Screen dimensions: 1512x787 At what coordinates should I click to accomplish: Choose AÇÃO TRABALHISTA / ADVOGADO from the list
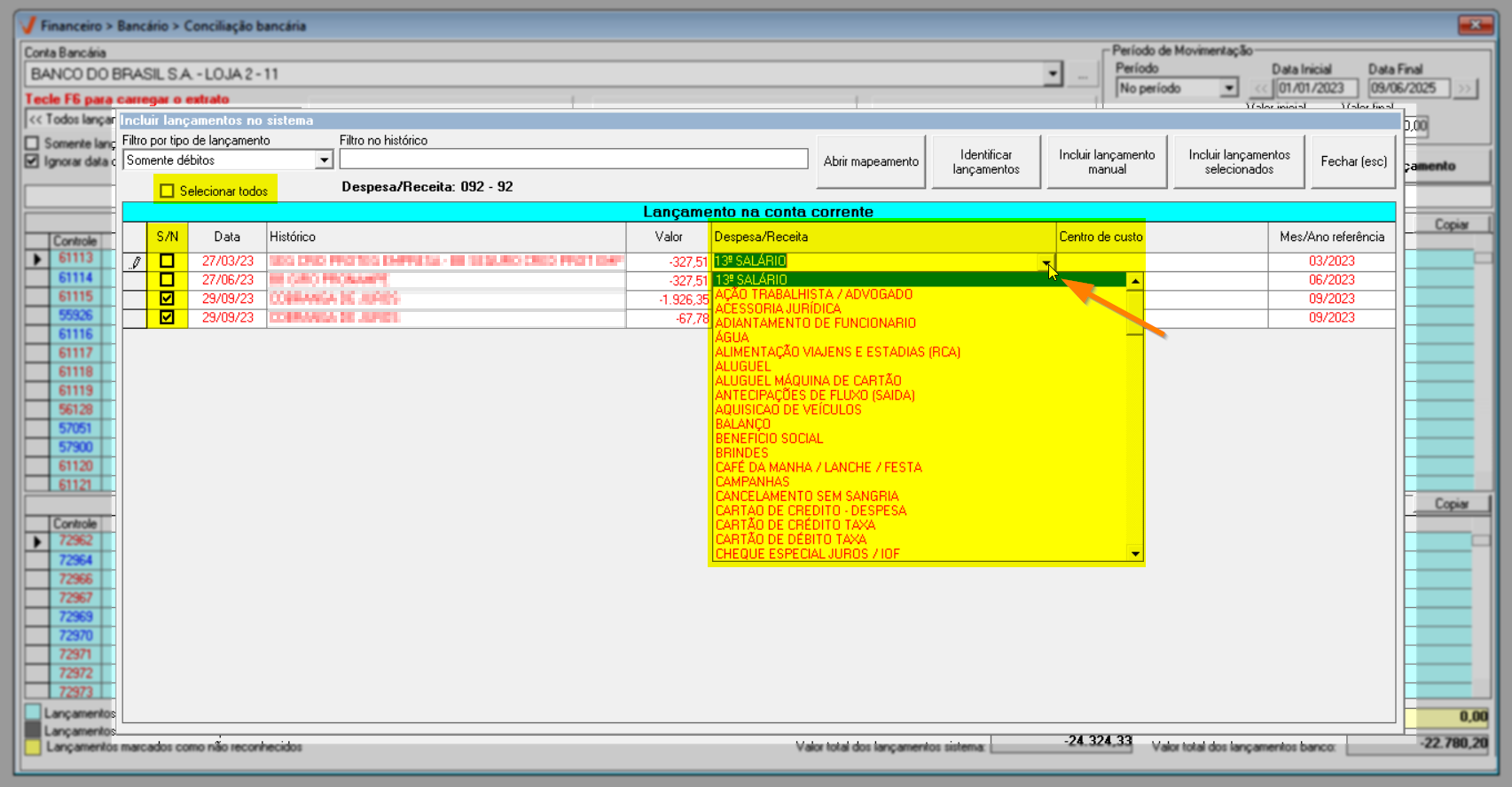point(813,294)
